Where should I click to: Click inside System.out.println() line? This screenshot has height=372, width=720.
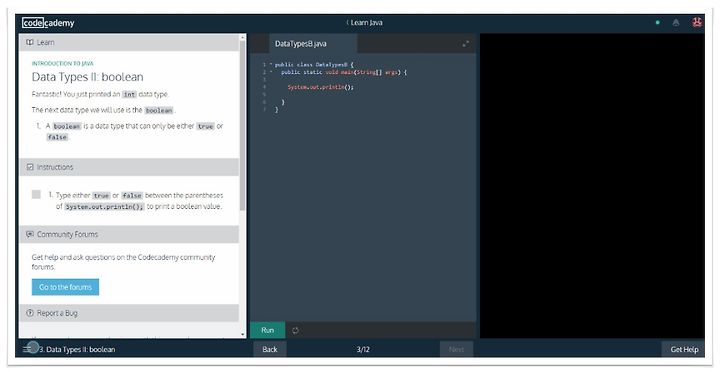tap(321, 87)
